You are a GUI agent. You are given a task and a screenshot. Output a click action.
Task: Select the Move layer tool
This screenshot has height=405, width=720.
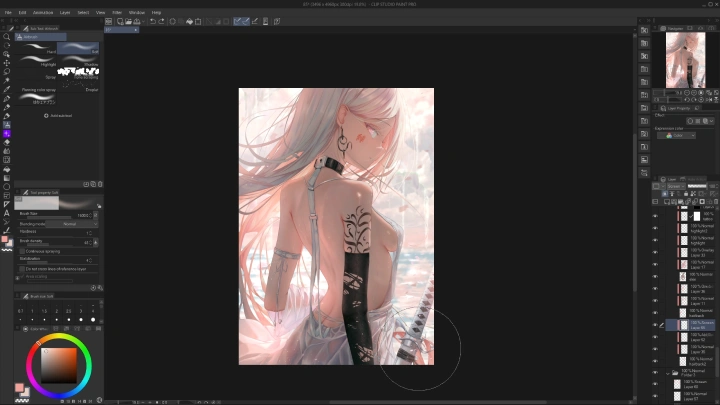pos(6,63)
